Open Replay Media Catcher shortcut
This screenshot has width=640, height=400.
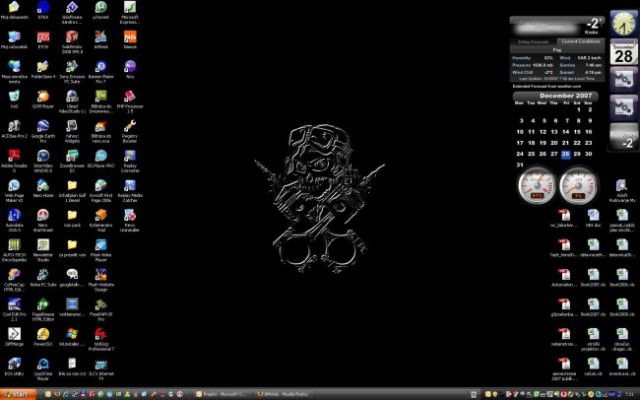point(130,191)
